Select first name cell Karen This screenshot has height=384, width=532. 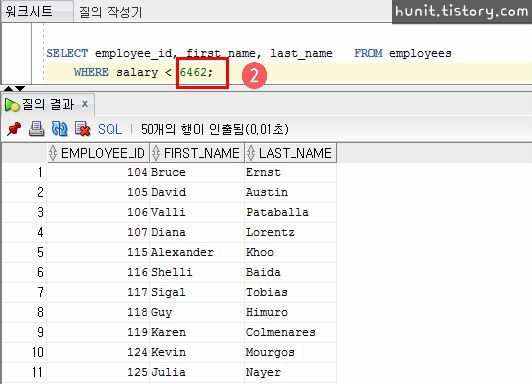[x=197, y=332]
